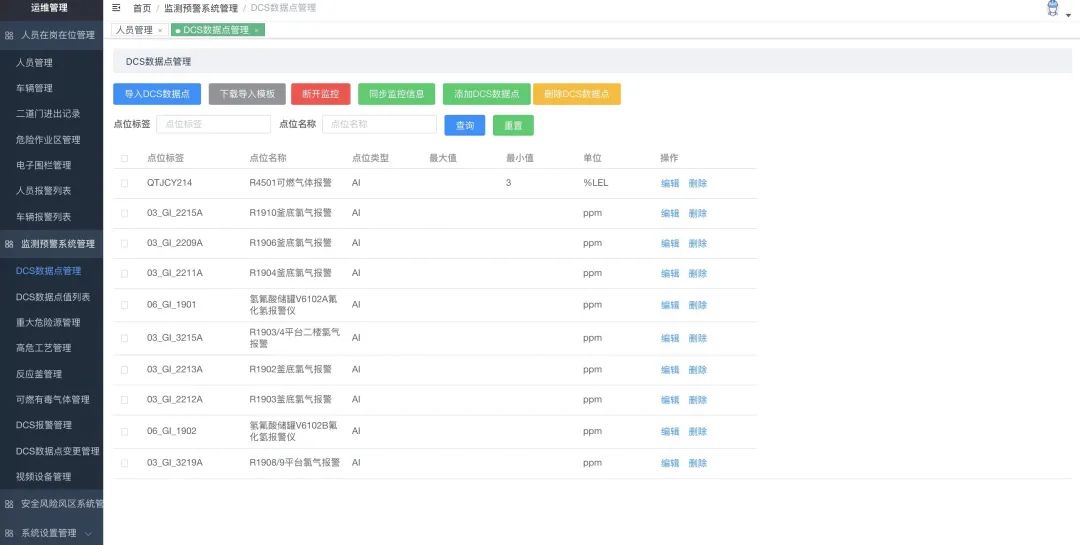The width and height of the screenshot is (1080, 545).
Task: Click the 同步监控信息 button
Action: coord(396,94)
